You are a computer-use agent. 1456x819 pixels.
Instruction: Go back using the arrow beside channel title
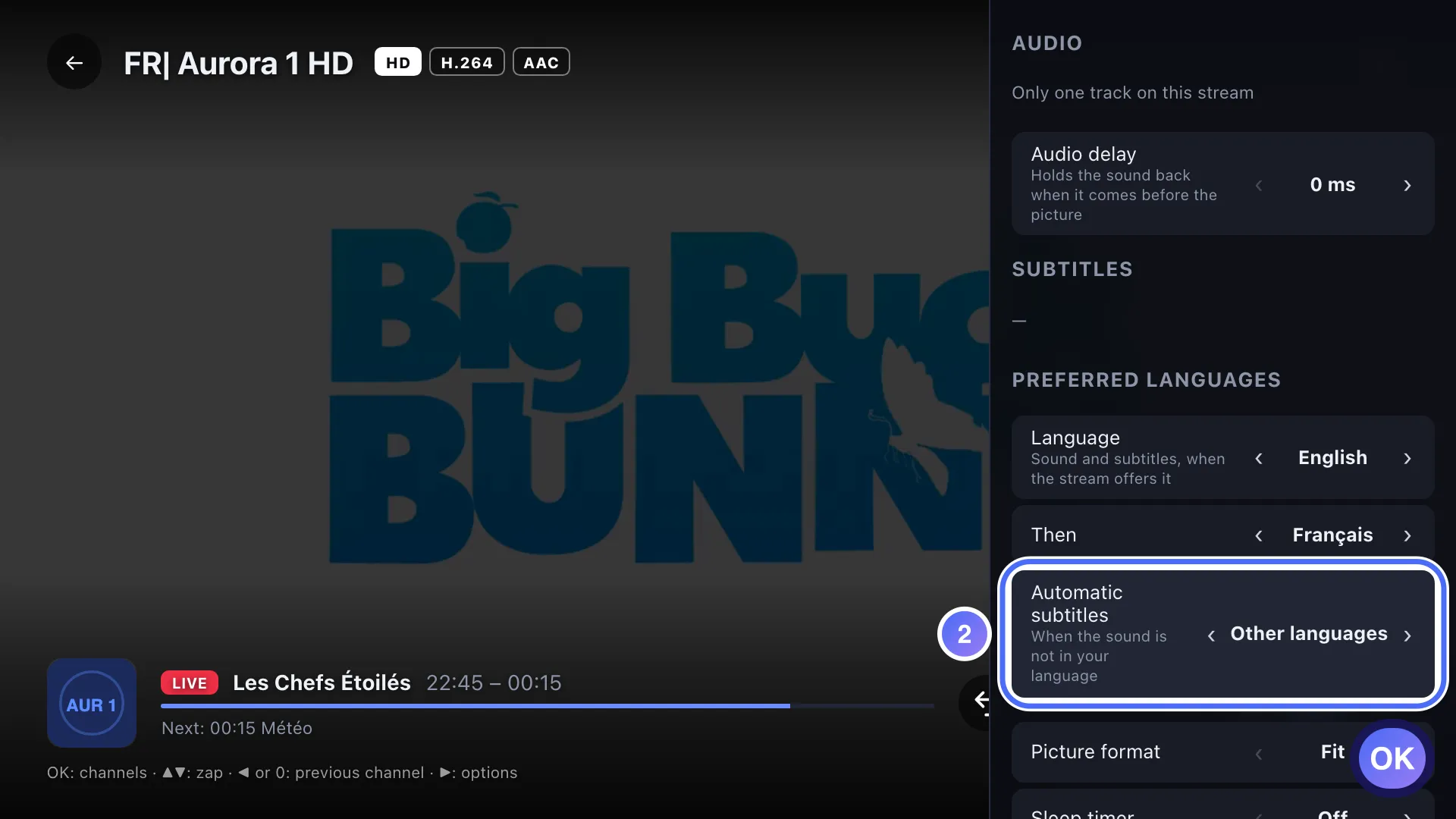[x=74, y=63]
